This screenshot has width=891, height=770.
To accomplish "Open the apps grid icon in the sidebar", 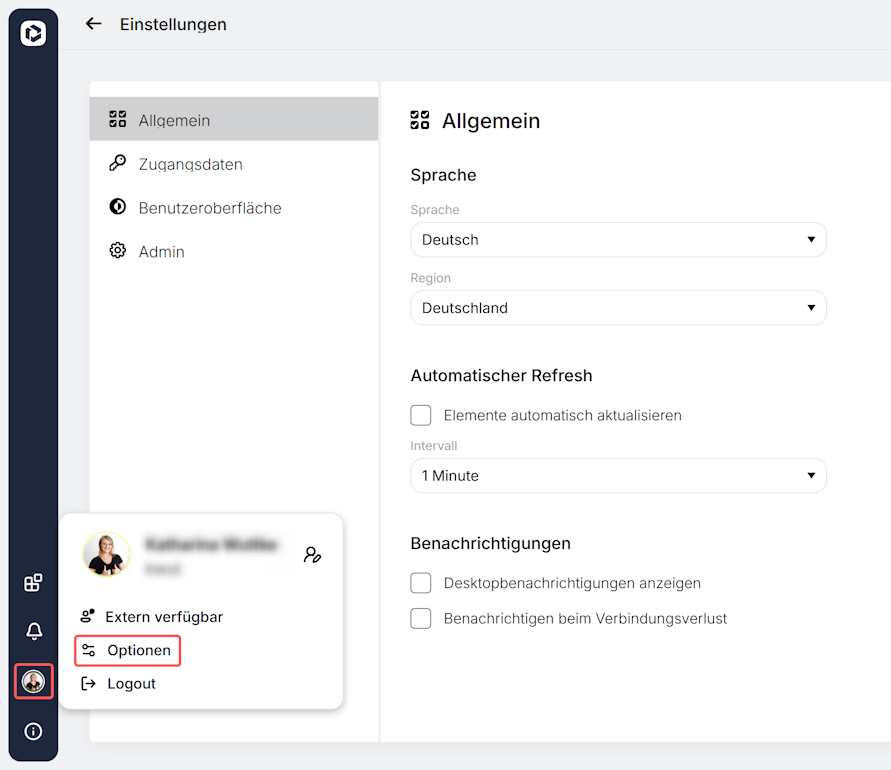I will pos(33,583).
